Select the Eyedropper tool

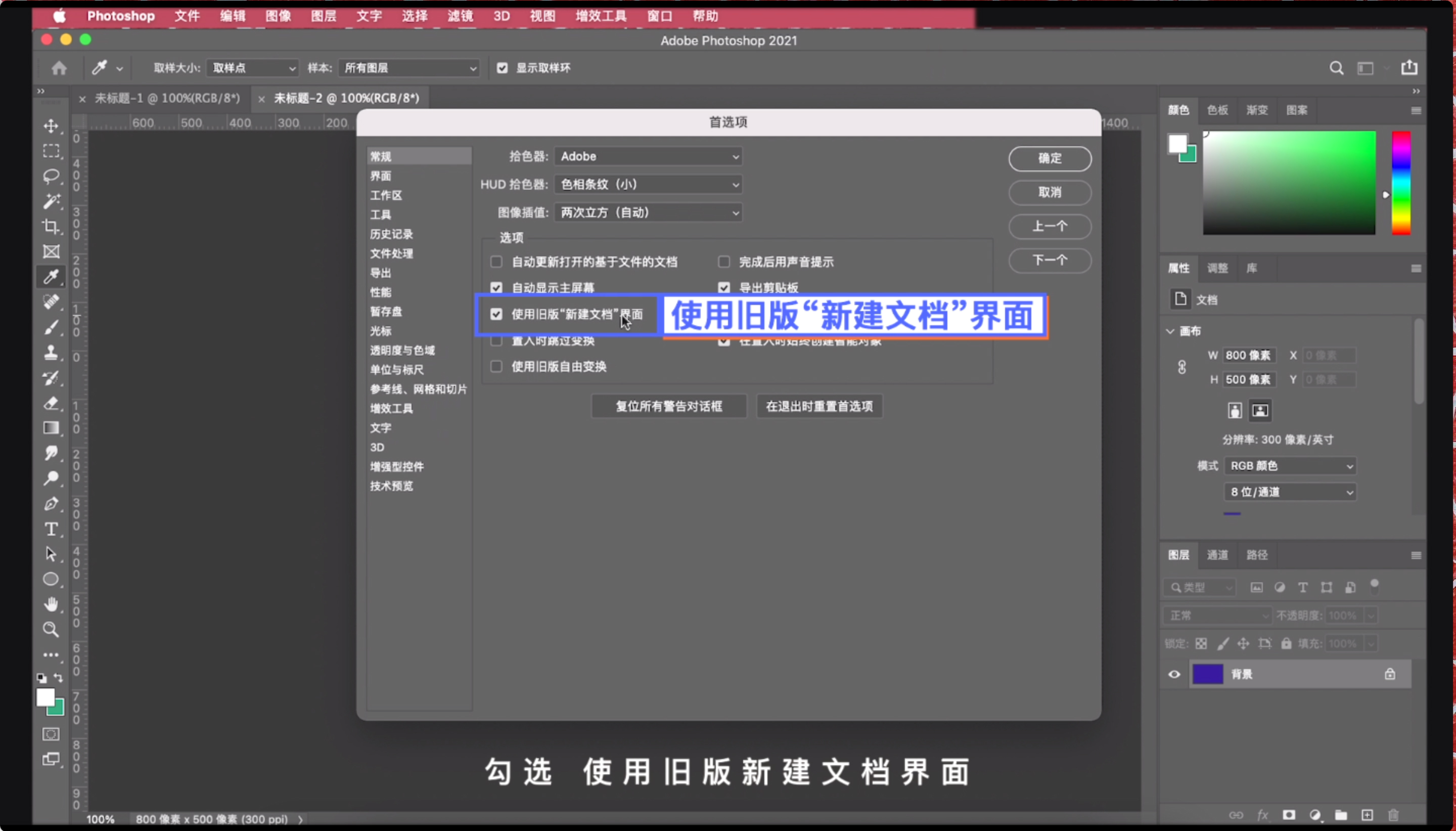(x=52, y=276)
